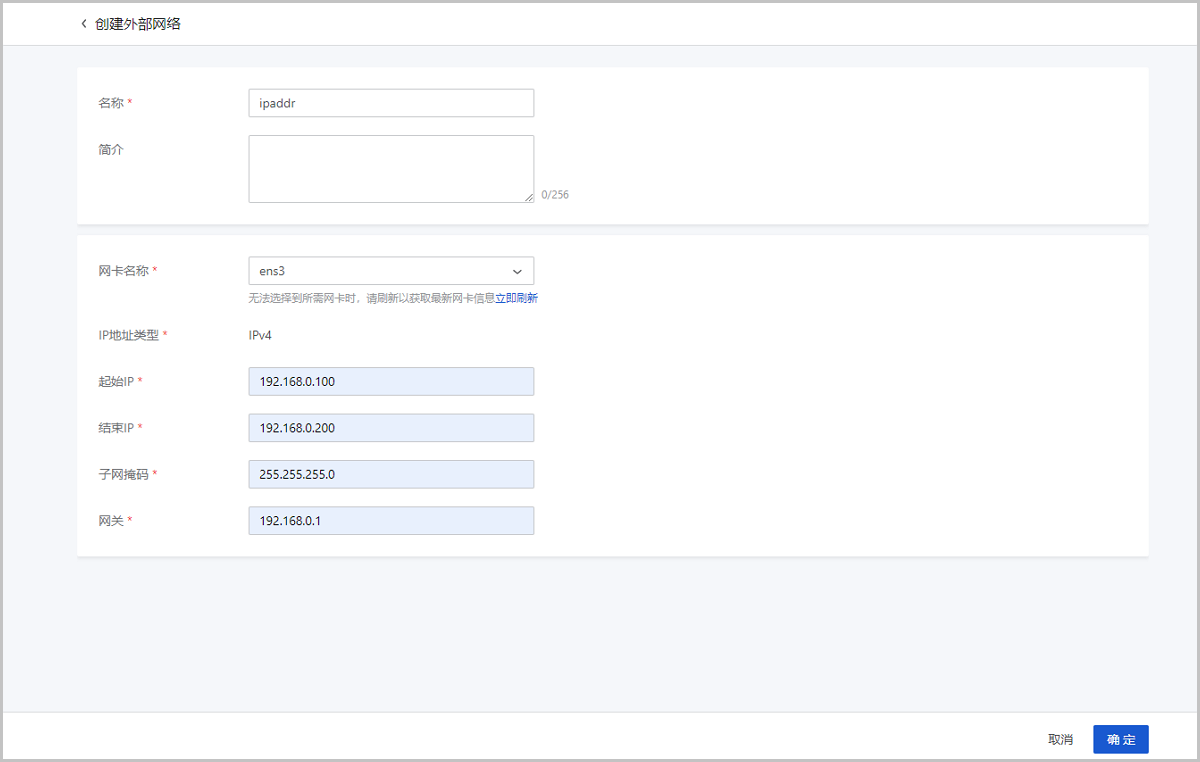Select ens3 in the NIC combo box
This screenshot has width=1200, height=762.
click(x=390, y=270)
